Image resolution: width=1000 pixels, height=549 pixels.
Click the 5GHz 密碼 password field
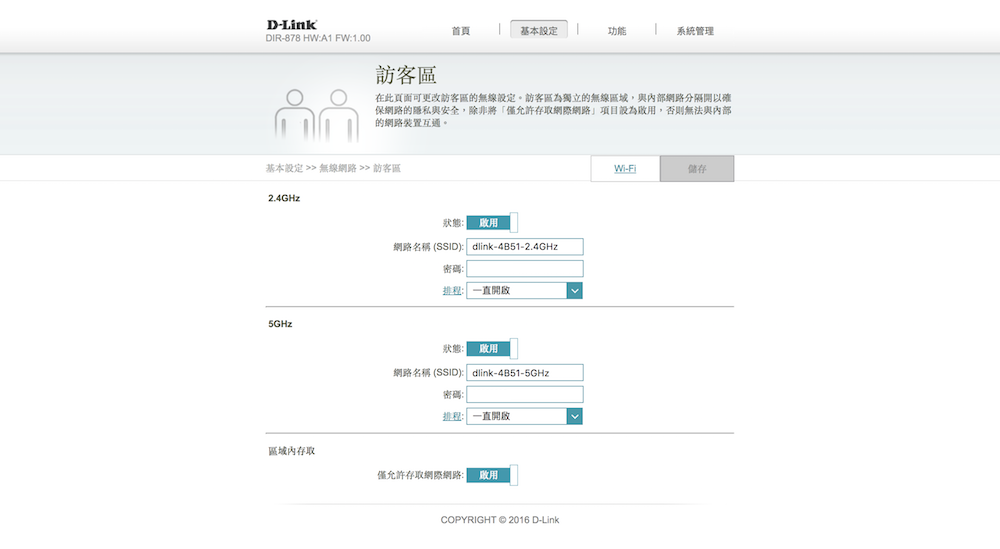pos(524,394)
